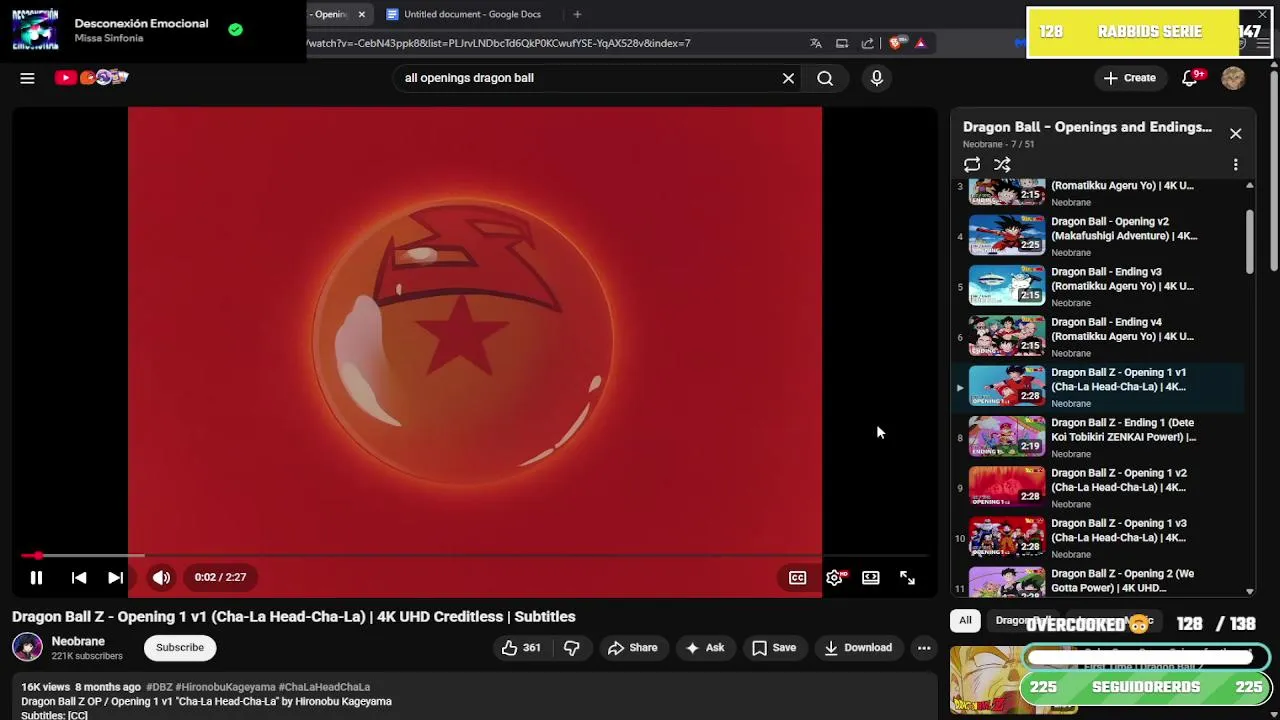Open the YouTube guide hamburger menu
The width and height of the screenshot is (1280, 720).
point(28,78)
